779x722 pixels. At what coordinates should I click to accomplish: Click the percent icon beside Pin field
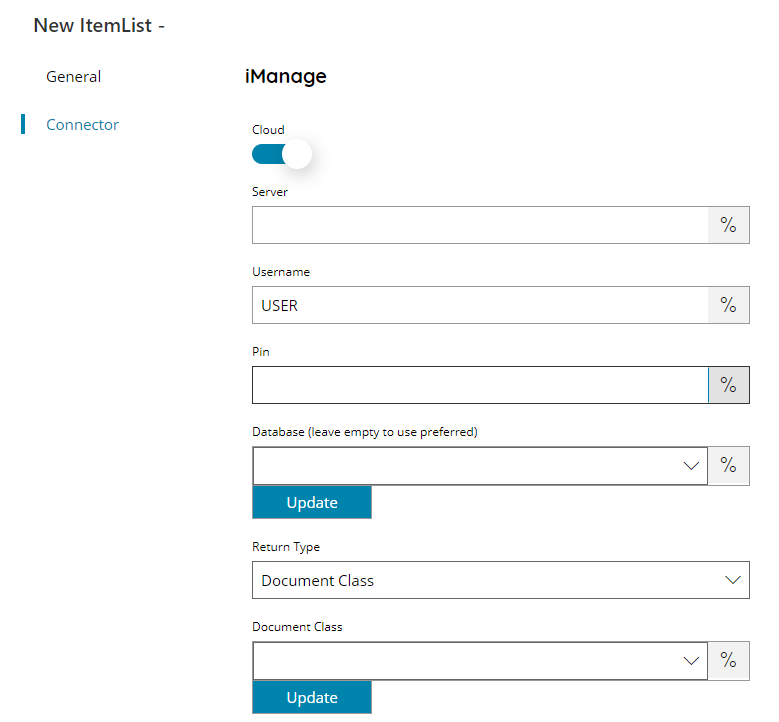coord(728,385)
